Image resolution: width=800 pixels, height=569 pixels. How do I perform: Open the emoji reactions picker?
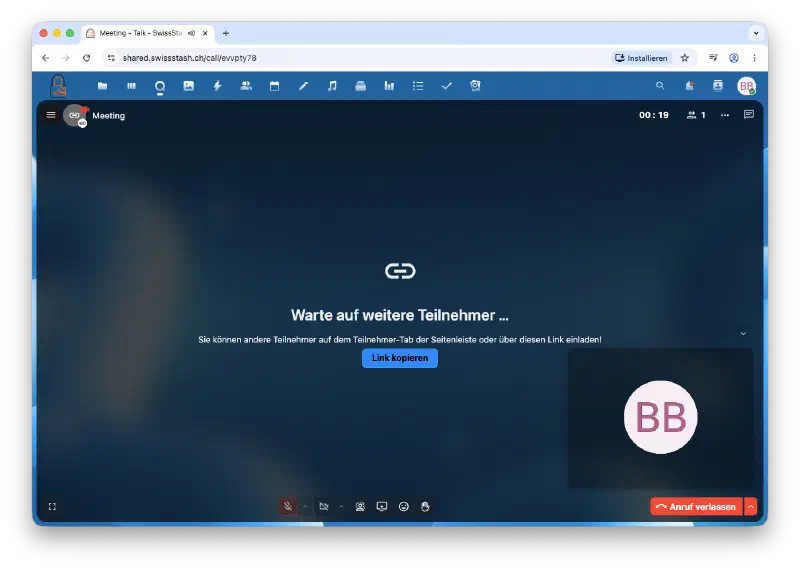pos(404,506)
